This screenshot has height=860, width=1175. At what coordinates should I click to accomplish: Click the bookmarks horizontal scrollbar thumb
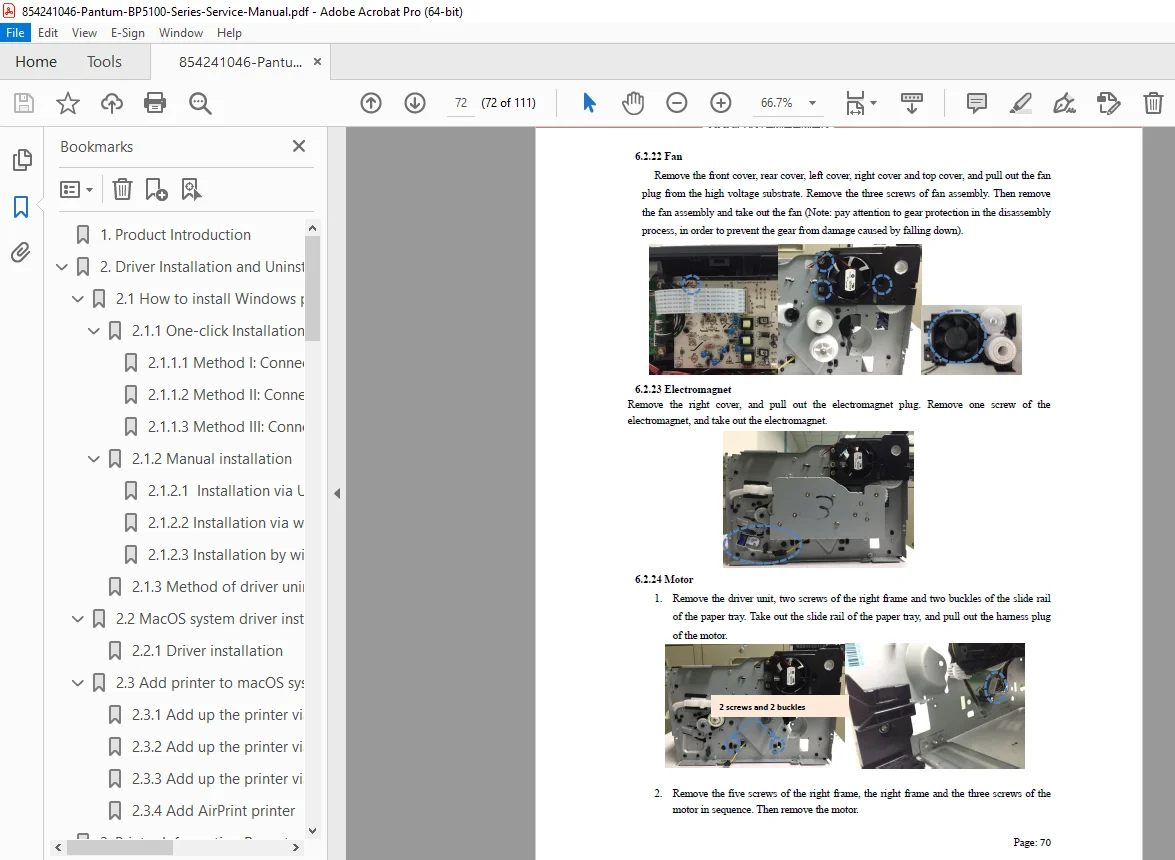click(120, 847)
